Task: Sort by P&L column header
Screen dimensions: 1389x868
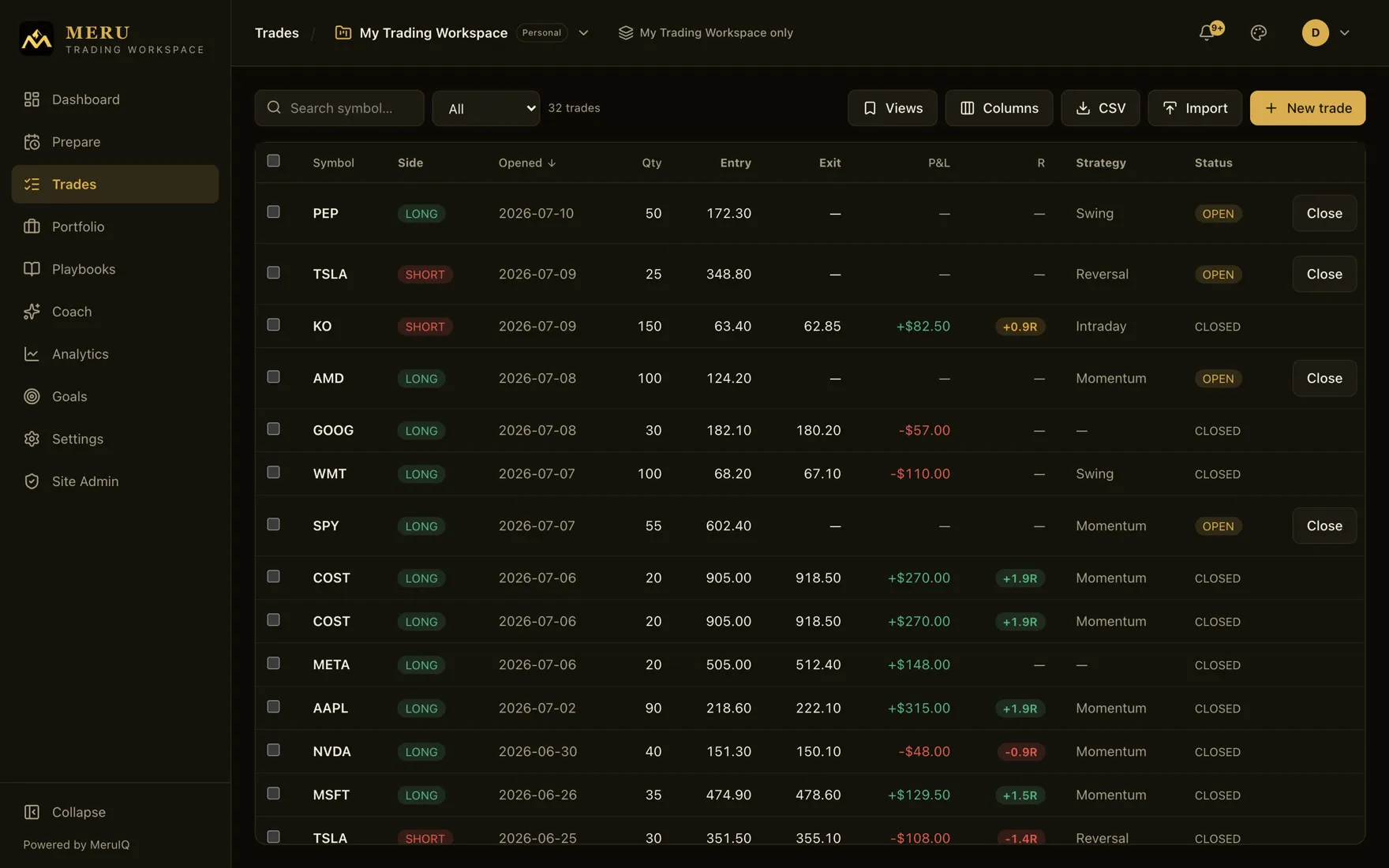Action: click(x=938, y=163)
